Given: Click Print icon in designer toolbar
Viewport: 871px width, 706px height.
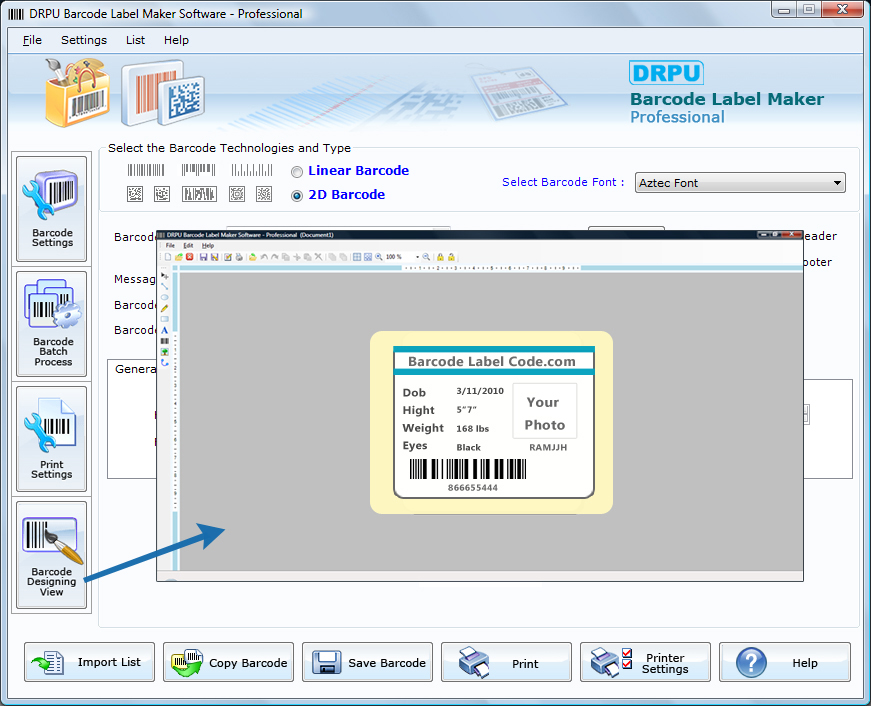Looking at the screenshot, I should pyautogui.click(x=239, y=257).
